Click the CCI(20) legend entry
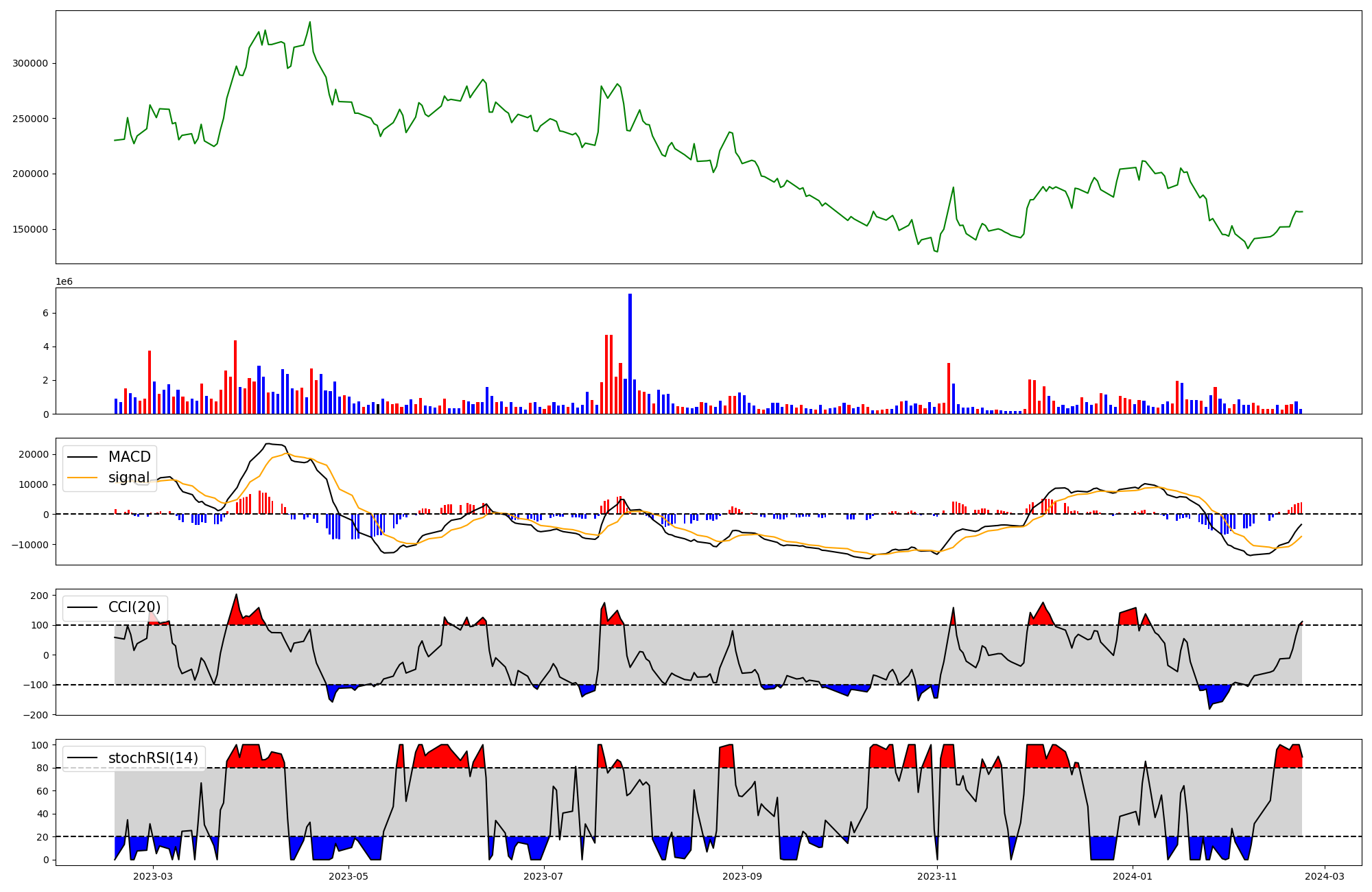 (134, 607)
